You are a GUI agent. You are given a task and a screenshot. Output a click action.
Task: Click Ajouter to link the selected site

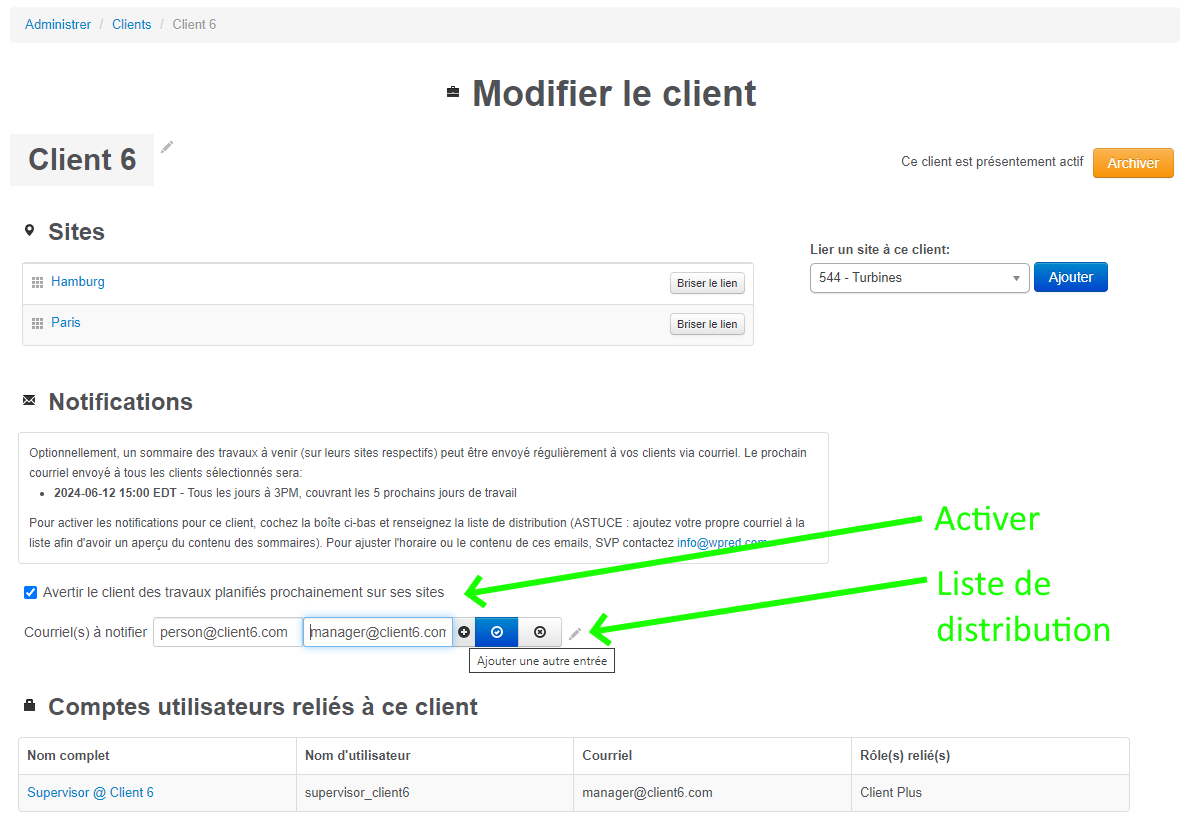tap(1070, 277)
